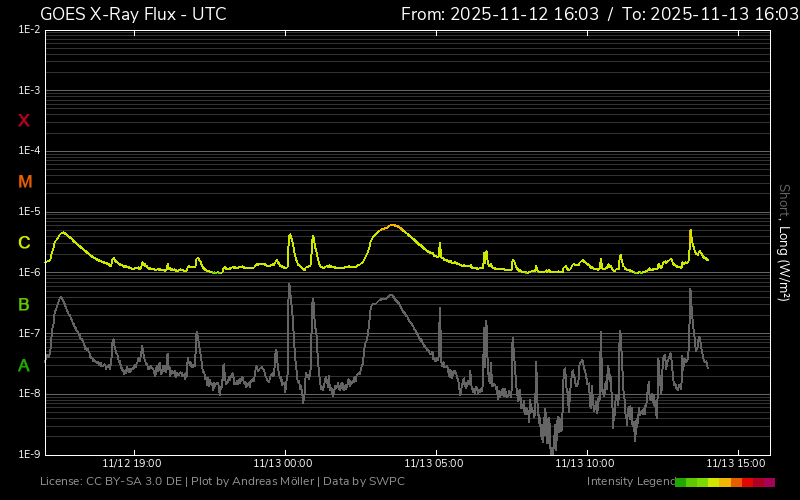Click the 1E-9 y-axis label
Screen dimensions: 800x500
(x=29, y=454)
